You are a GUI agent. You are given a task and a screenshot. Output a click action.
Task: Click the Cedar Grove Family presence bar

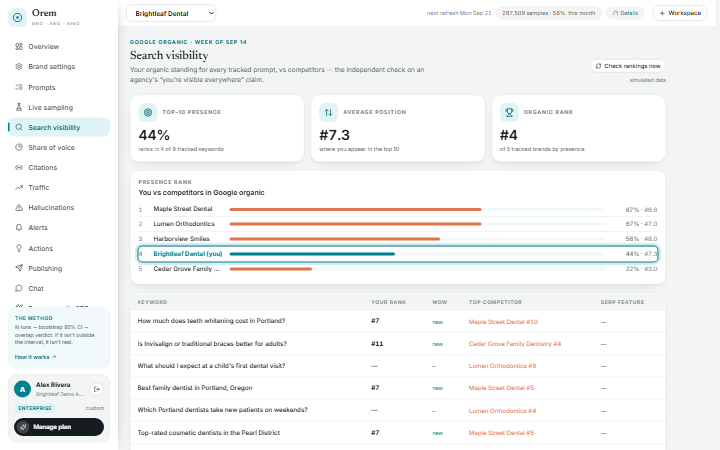pos(271,269)
